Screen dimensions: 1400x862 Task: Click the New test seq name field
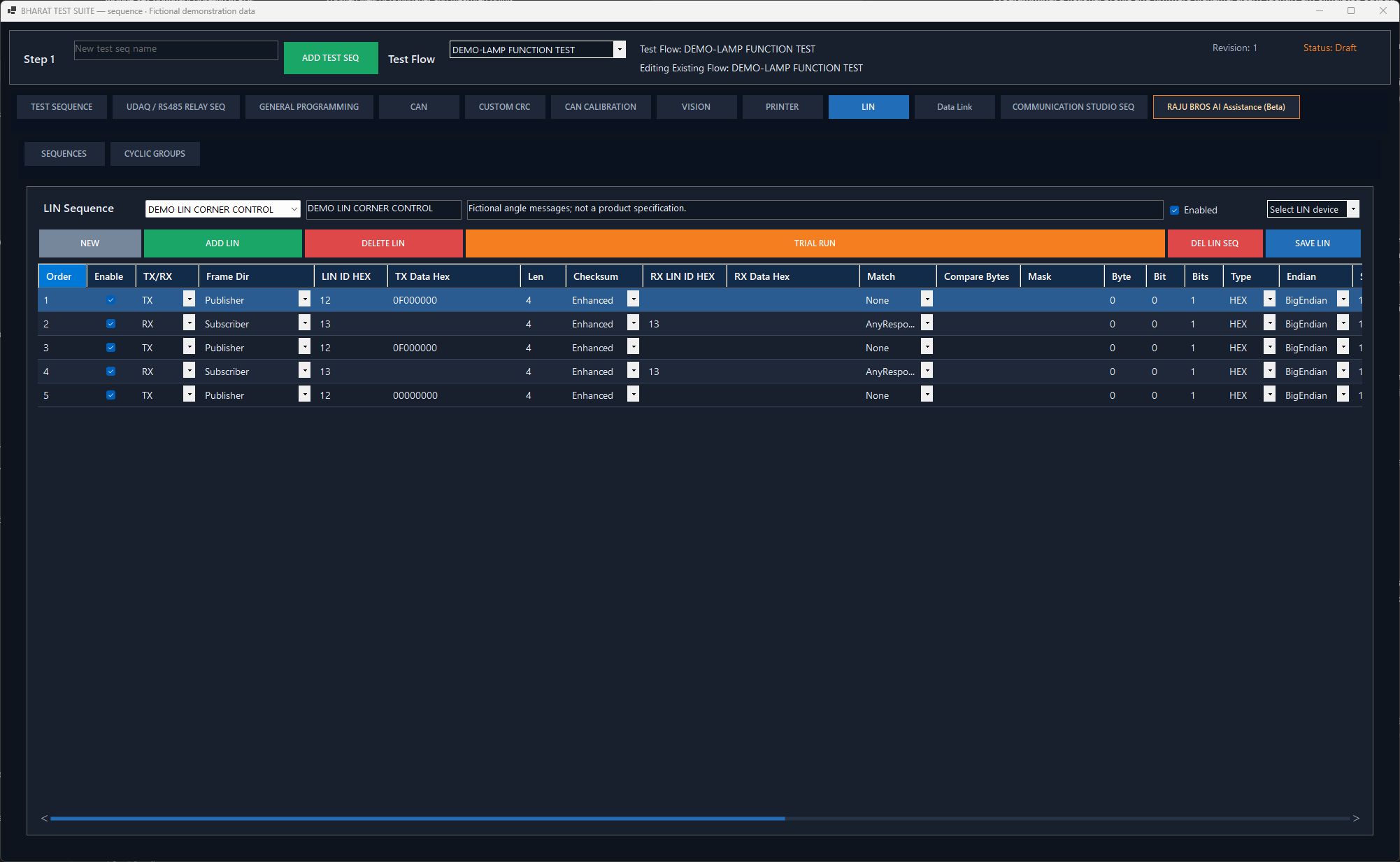point(176,50)
